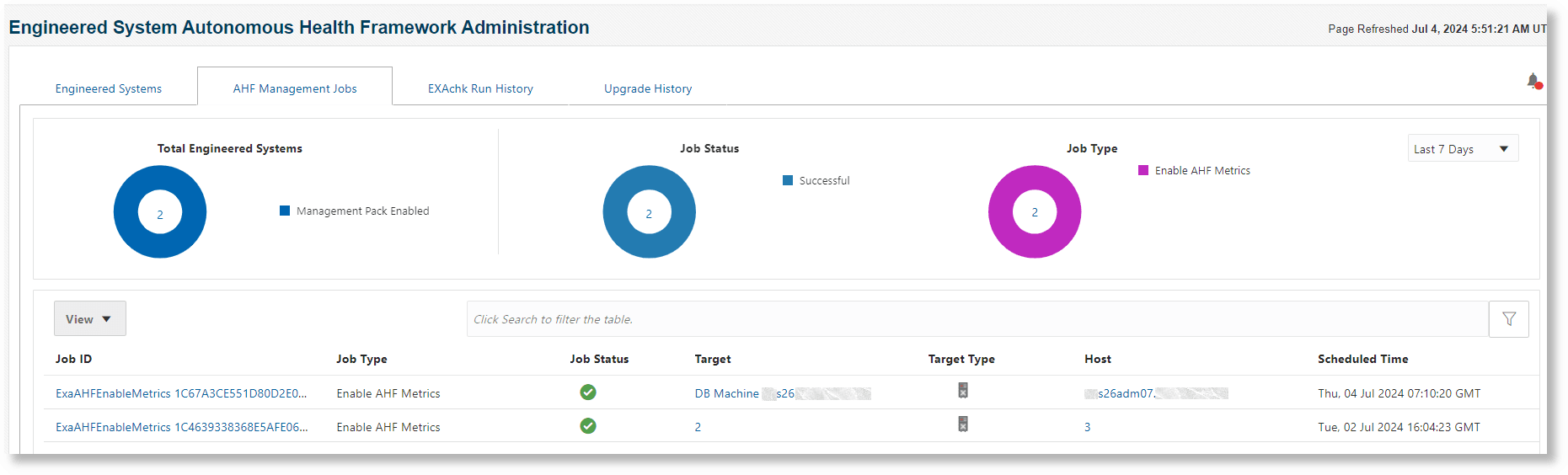Go to the Upgrade History tab
This screenshot has height=475, width=1568.
pyautogui.click(x=648, y=88)
